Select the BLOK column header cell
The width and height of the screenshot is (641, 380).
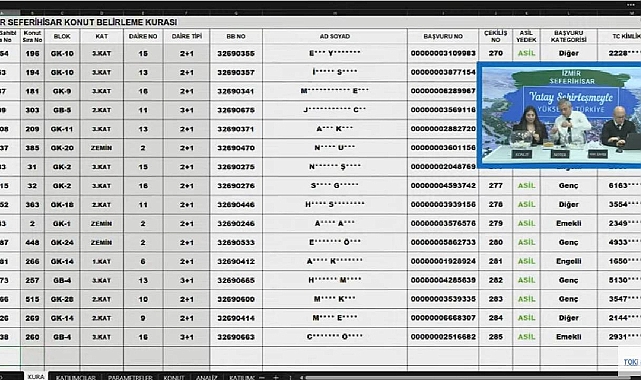click(x=62, y=36)
